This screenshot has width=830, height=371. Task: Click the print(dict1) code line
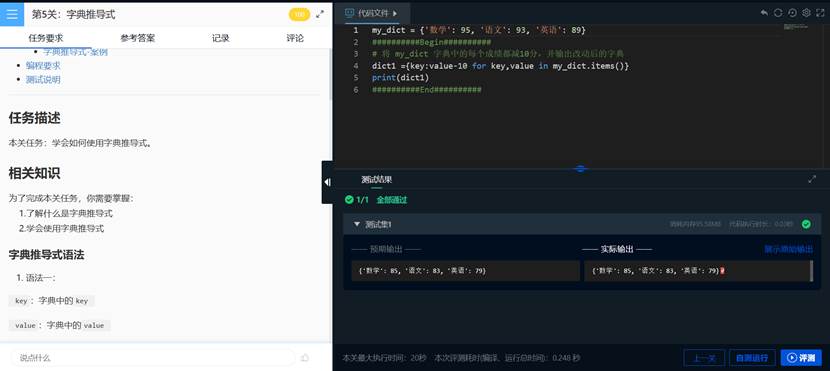[x=400, y=78]
